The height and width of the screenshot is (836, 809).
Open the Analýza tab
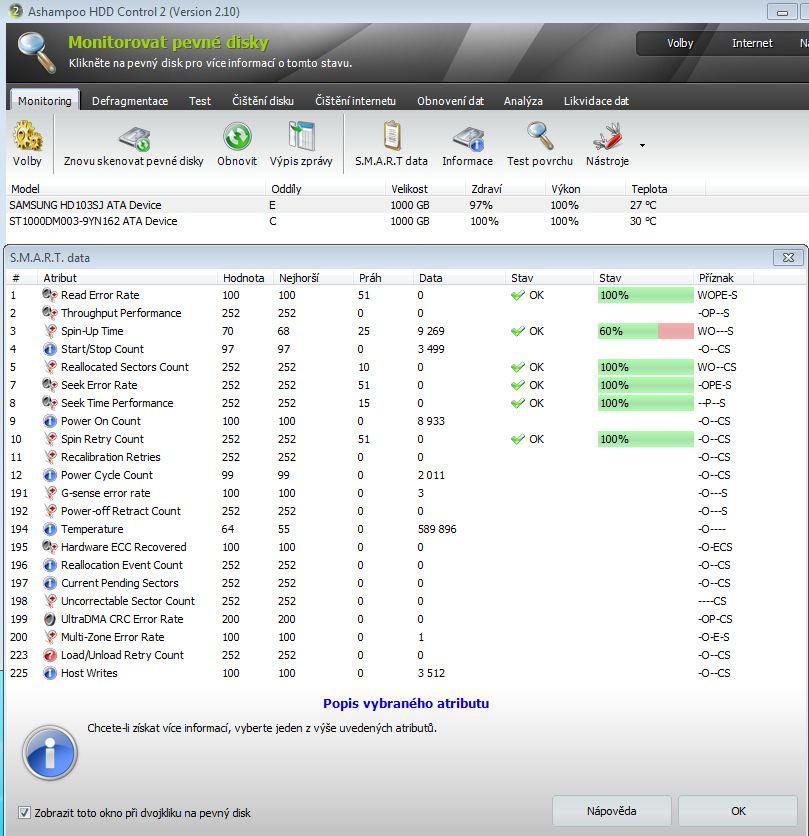[523, 101]
